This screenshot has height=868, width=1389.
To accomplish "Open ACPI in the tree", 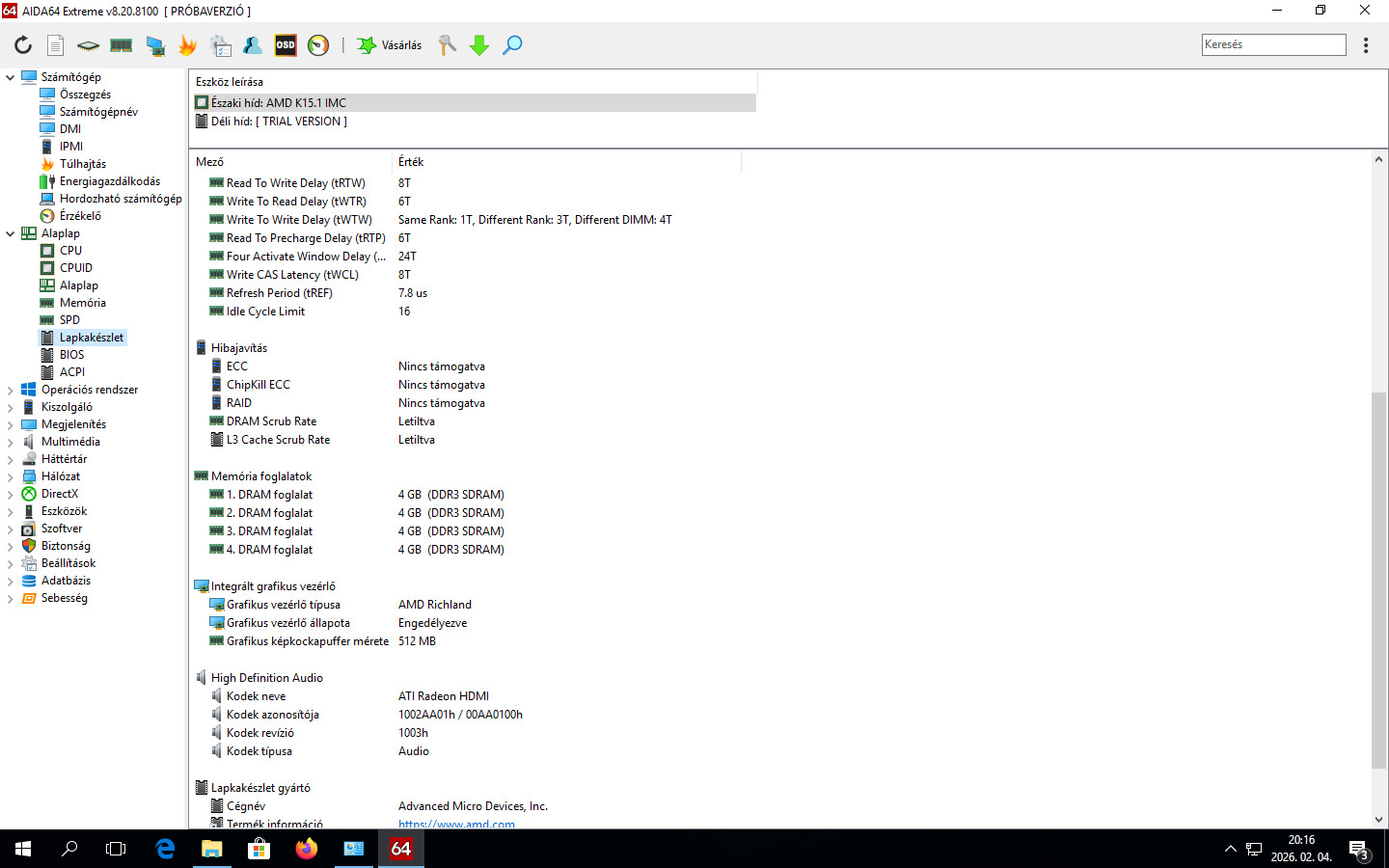I will coord(71,372).
